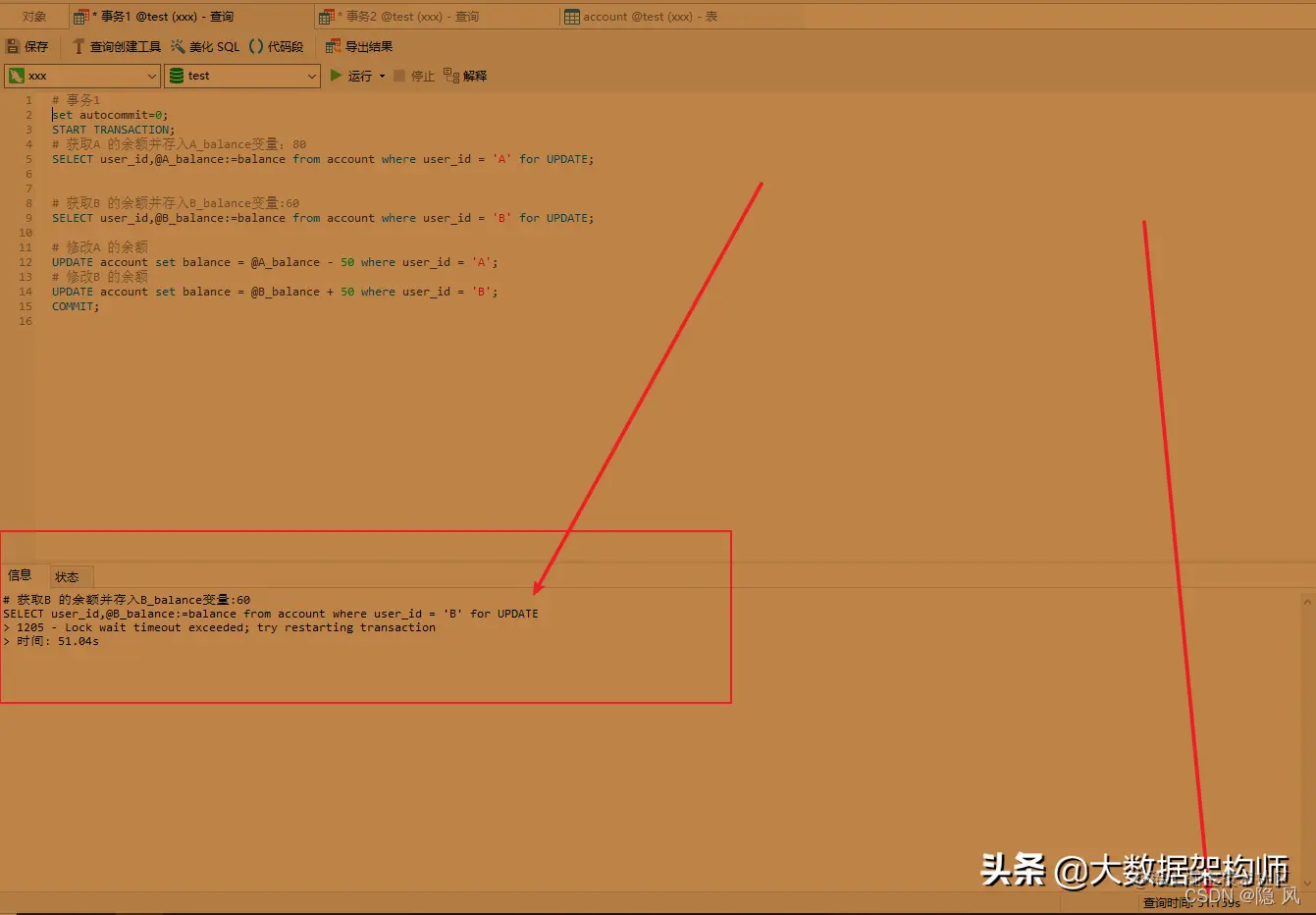The height and width of the screenshot is (915, 1316).
Task: Open the test database dropdown
Action: [312, 76]
